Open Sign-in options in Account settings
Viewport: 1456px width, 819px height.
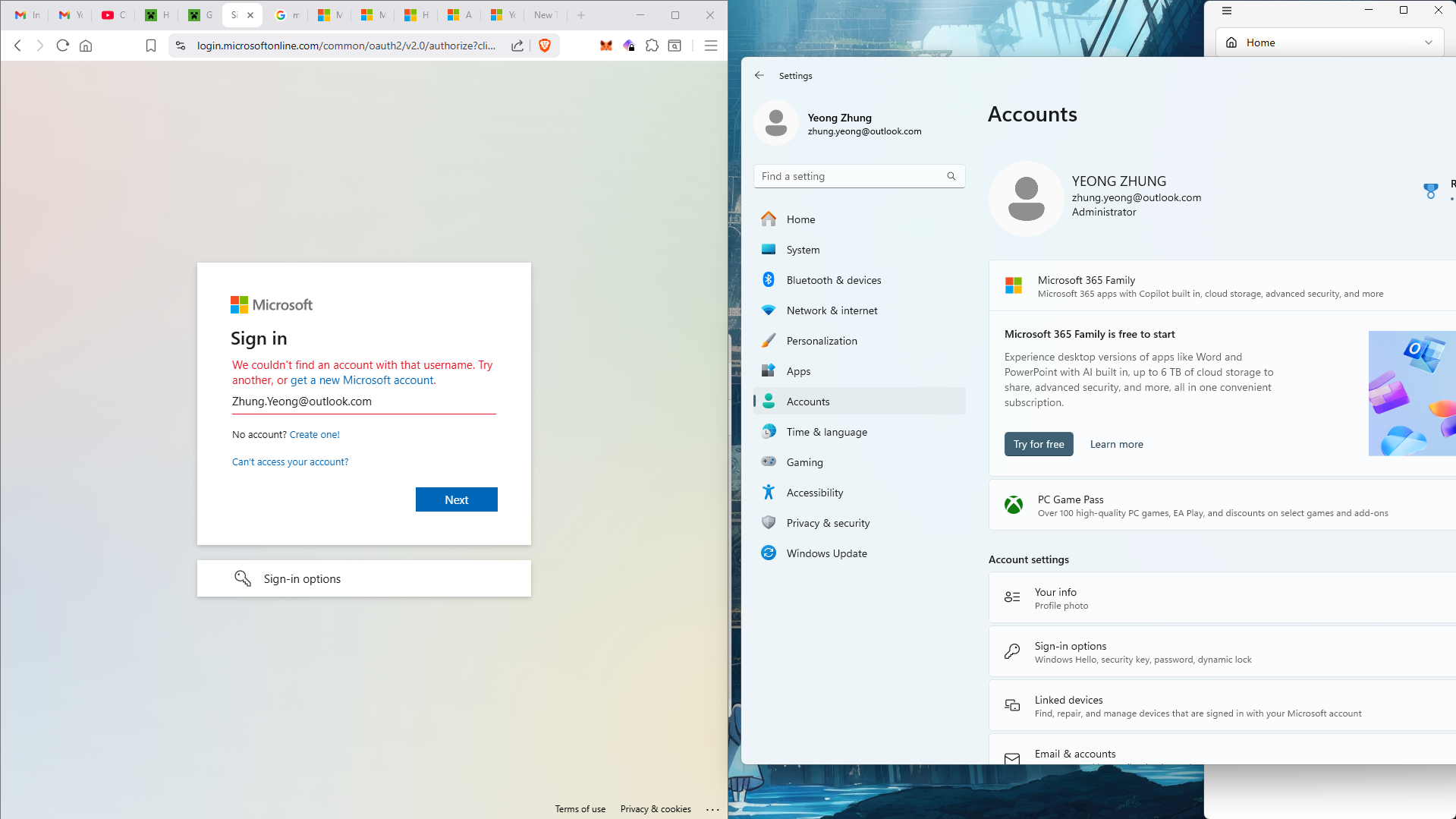point(1222,652)
